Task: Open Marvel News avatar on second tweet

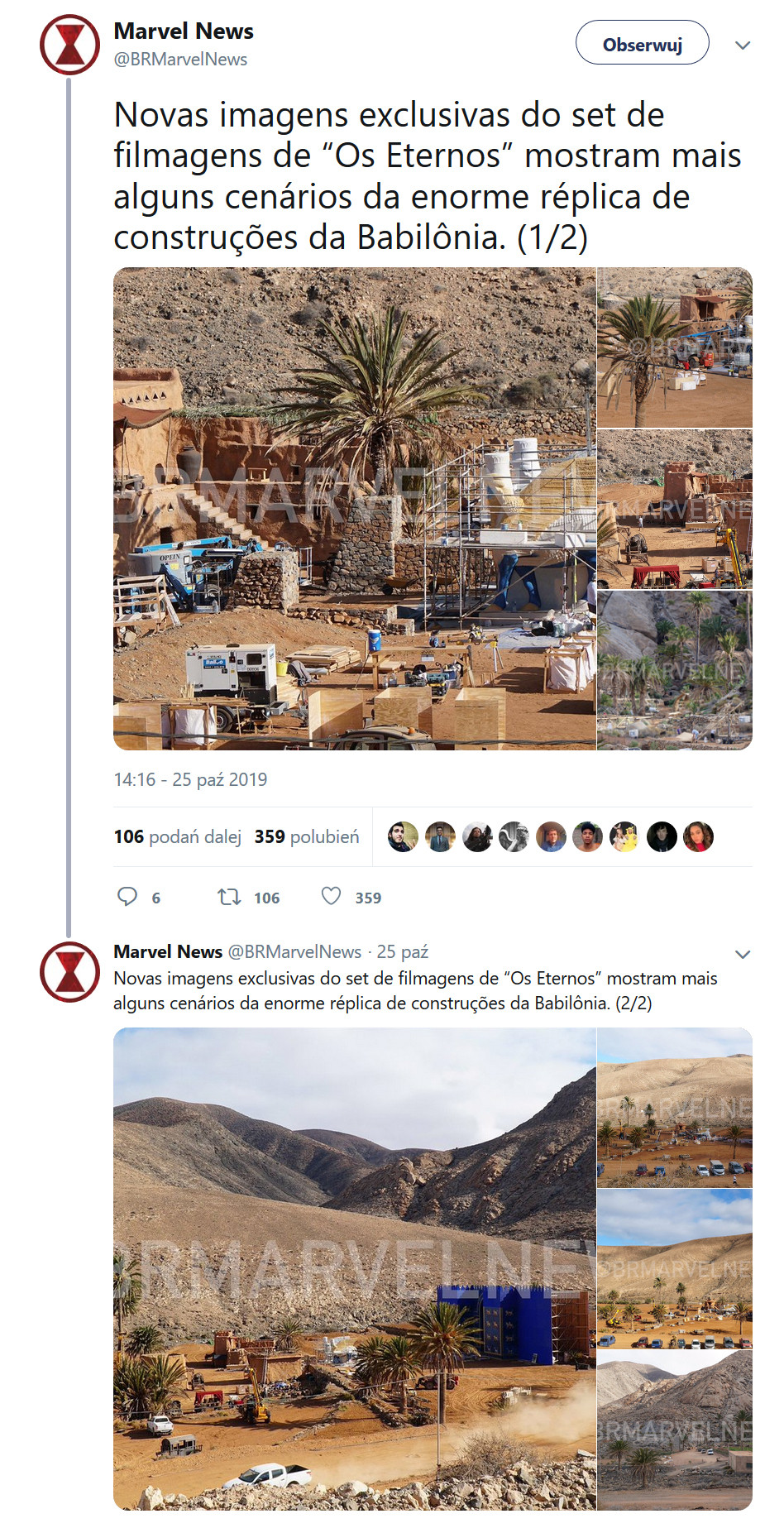Action: point(70,972)
